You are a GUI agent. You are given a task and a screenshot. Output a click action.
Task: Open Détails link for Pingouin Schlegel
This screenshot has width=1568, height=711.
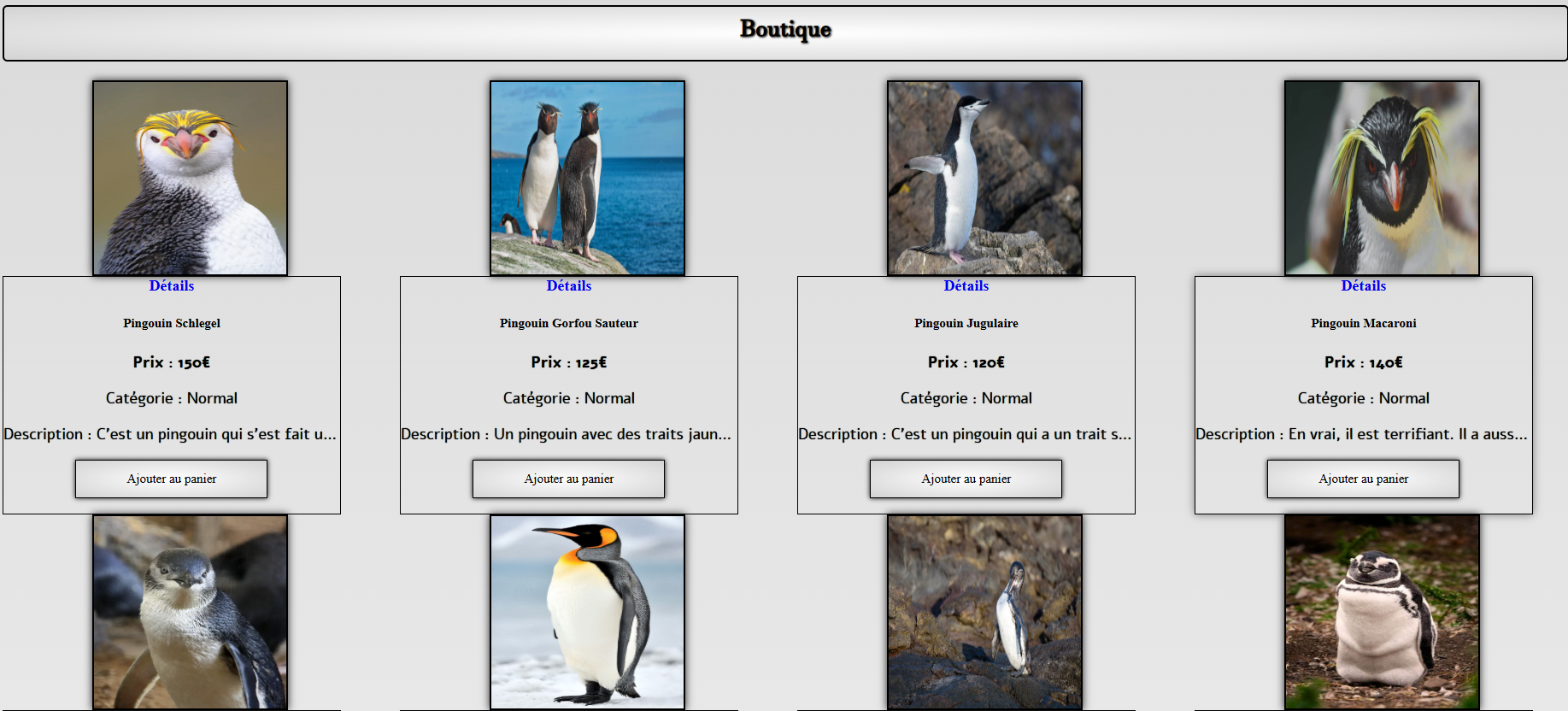tap(172, 286)
